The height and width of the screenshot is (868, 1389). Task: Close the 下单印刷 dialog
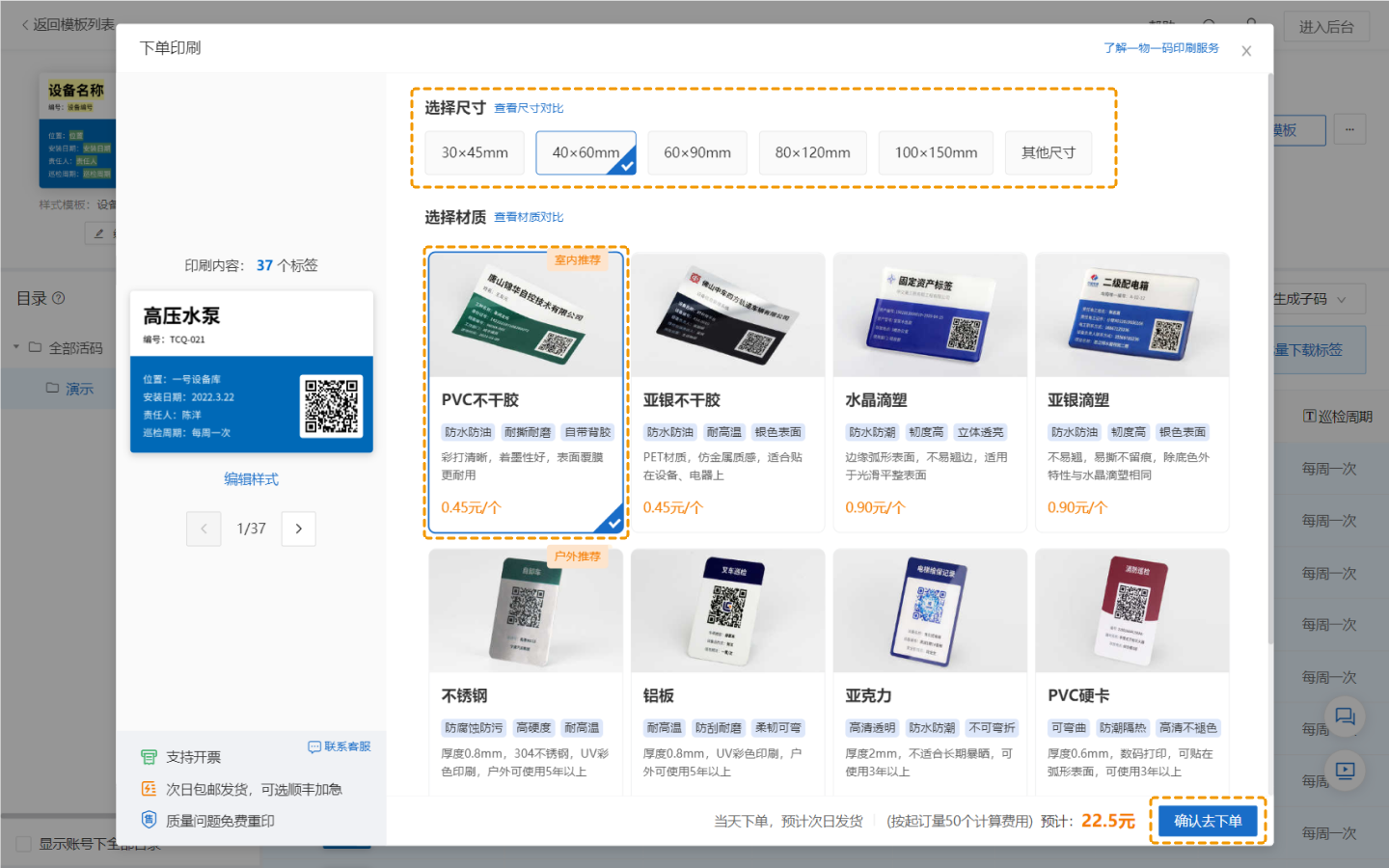point(1246,51)
